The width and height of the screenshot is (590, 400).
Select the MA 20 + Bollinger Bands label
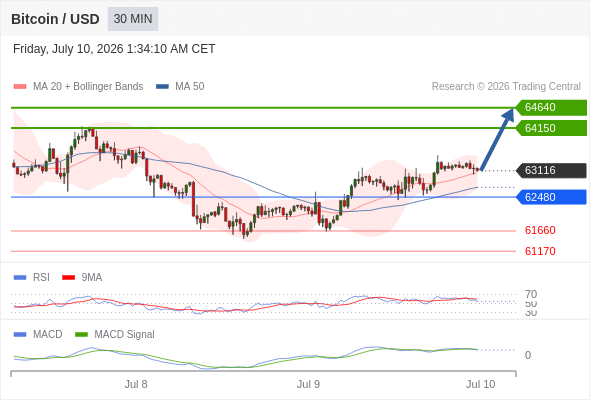(x=88, y=87)
